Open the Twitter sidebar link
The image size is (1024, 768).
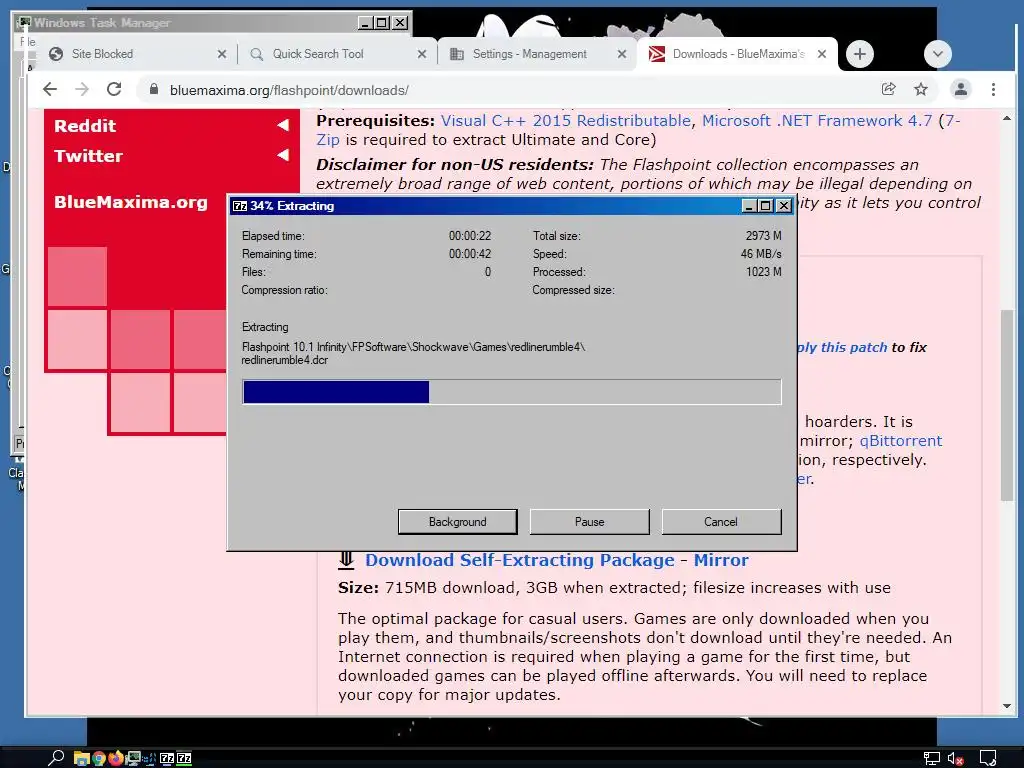88,155
